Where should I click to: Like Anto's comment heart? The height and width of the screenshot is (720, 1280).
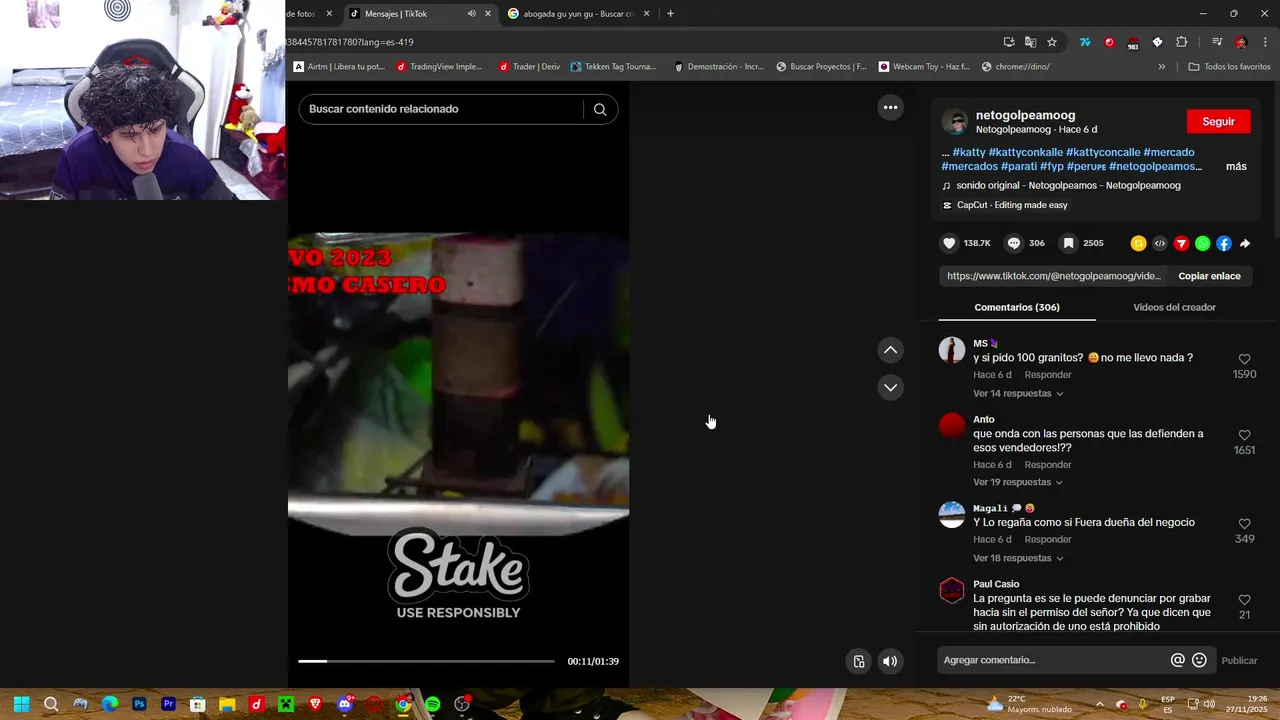pos(1244,435)
